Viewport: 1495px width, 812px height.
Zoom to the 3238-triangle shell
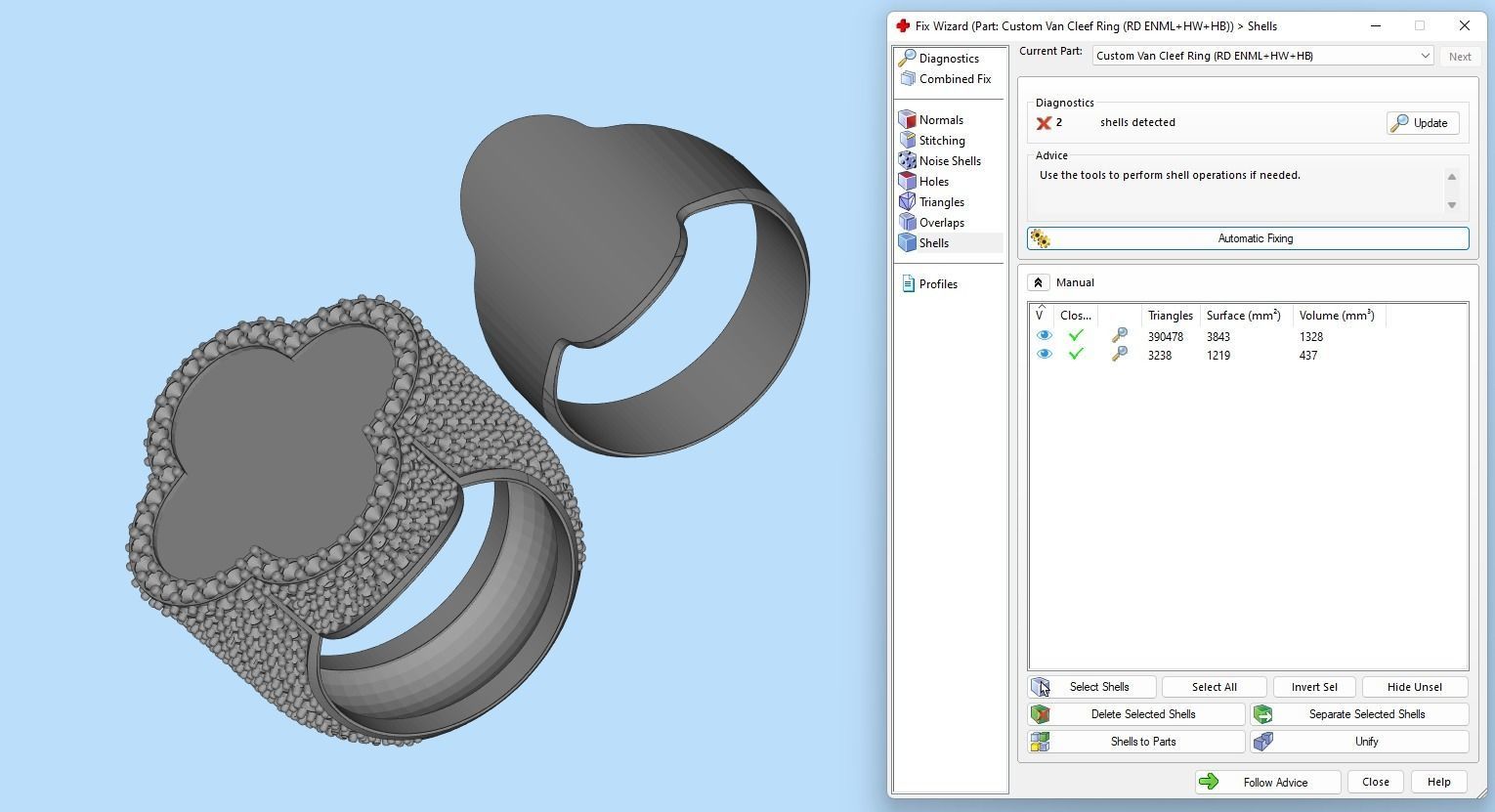click(x=1120, y=355)
